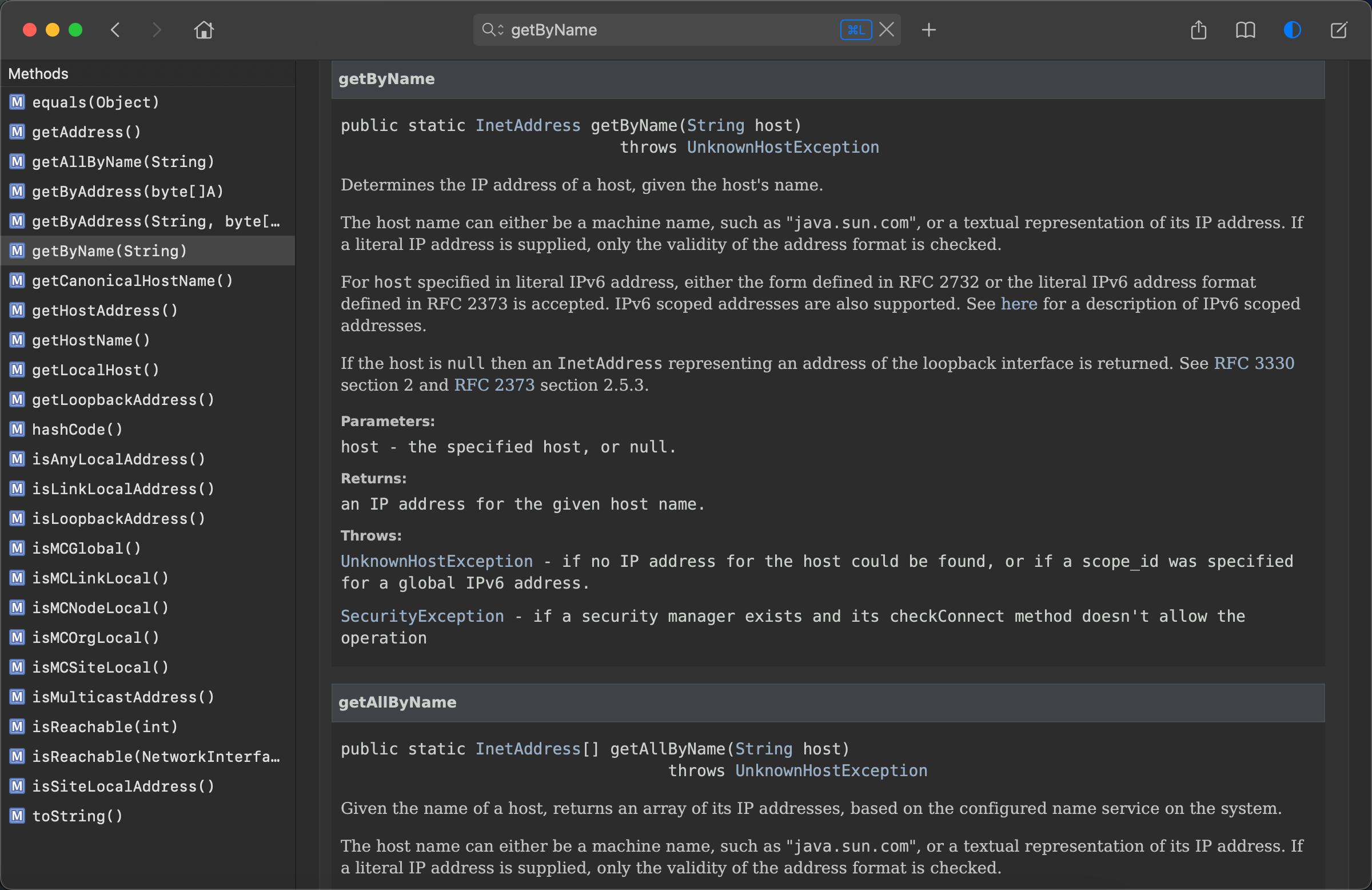Open InetAddress link in getByName signature
The image size is (1372, 890).
click(x=528, y=125)
